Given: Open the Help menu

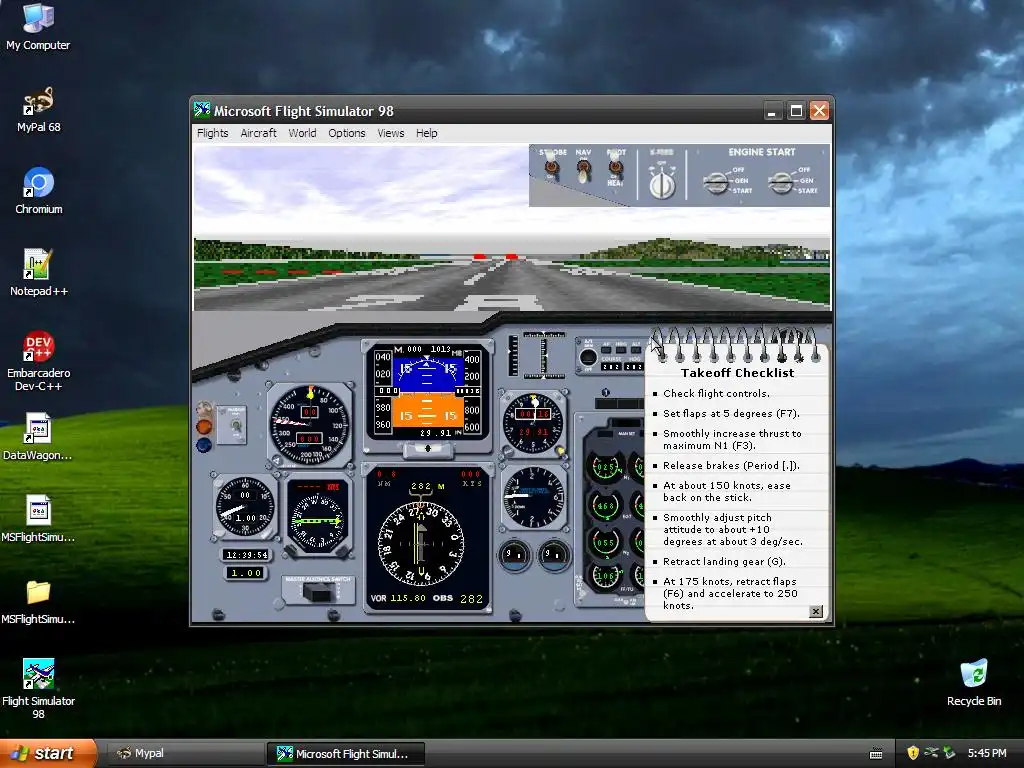Looking at the screenshot, I should [426, 133].
